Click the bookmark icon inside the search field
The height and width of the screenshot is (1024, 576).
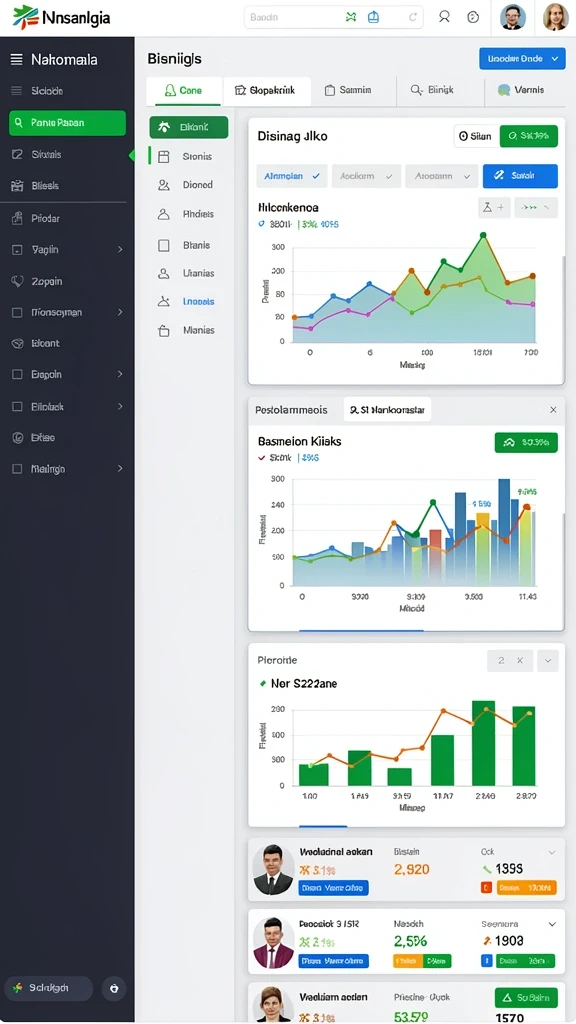click(374, 18)
